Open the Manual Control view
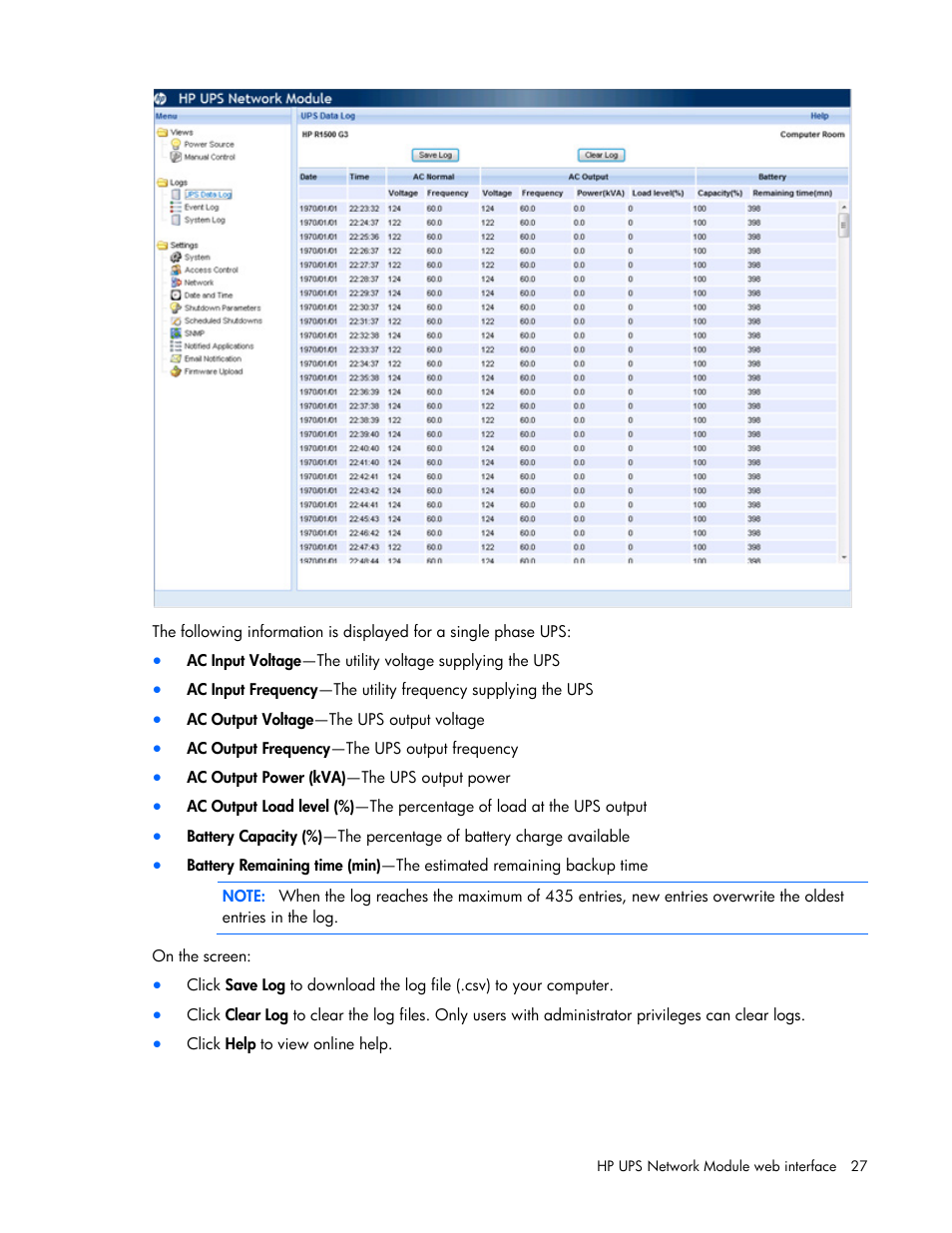Screen dimensions: 952x1233 (x=210, y=157)
